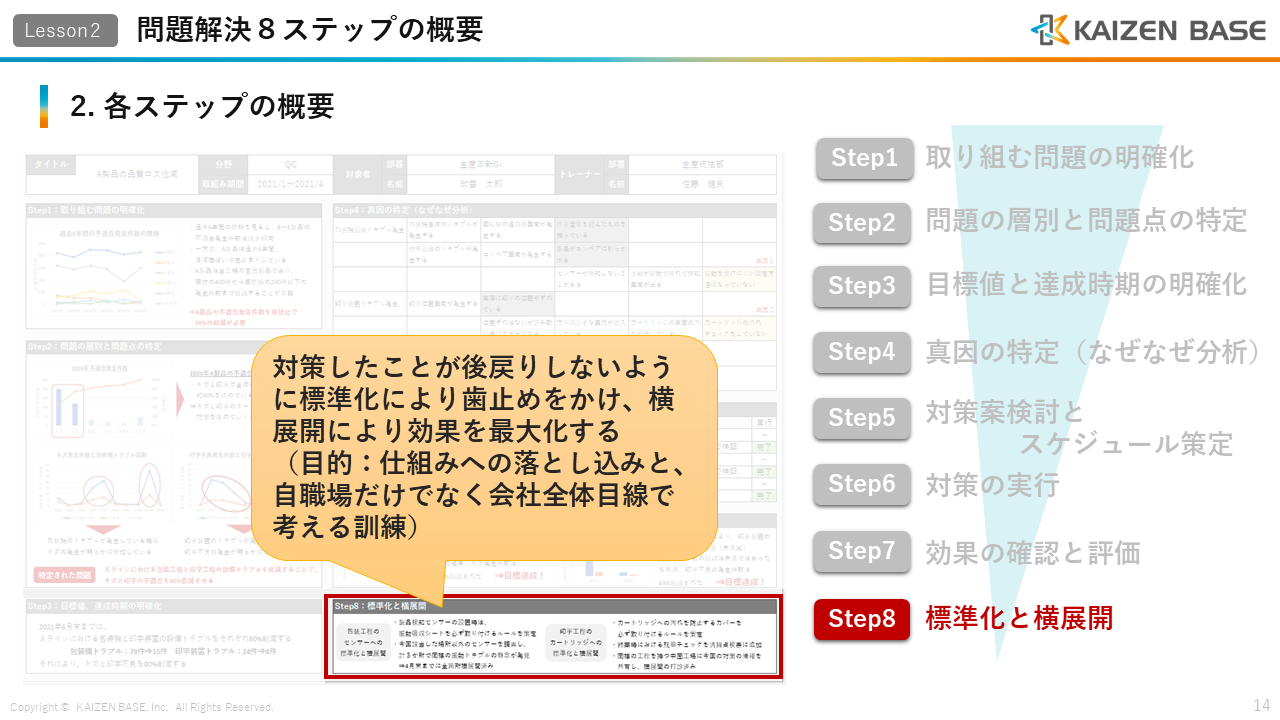Click the text 問題の層別と問題点の特定 beside Step2
The height and width of the screenshot is (720, 1280).
pos(1086,220)
